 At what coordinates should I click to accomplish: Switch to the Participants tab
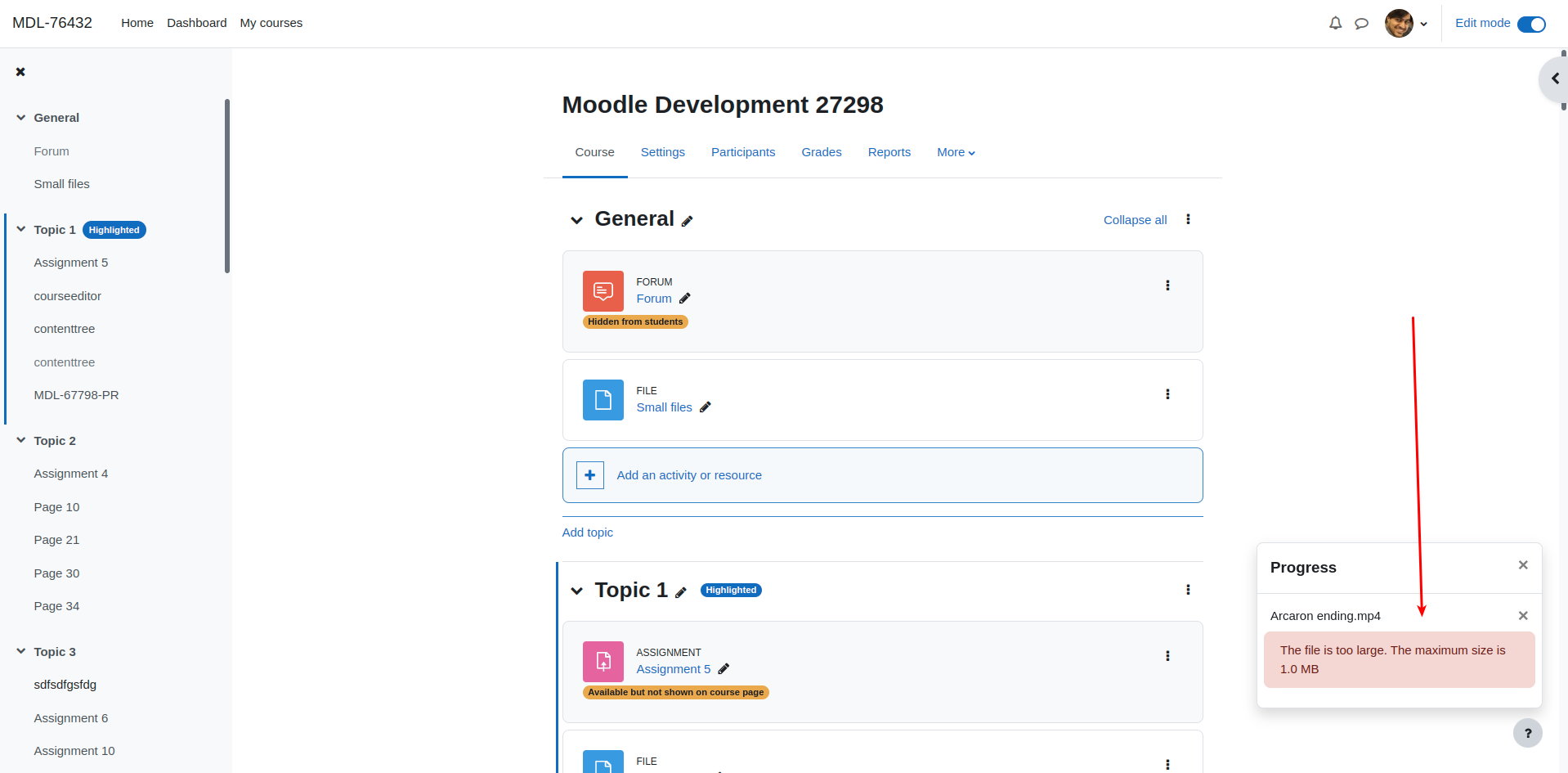point(743,152)
